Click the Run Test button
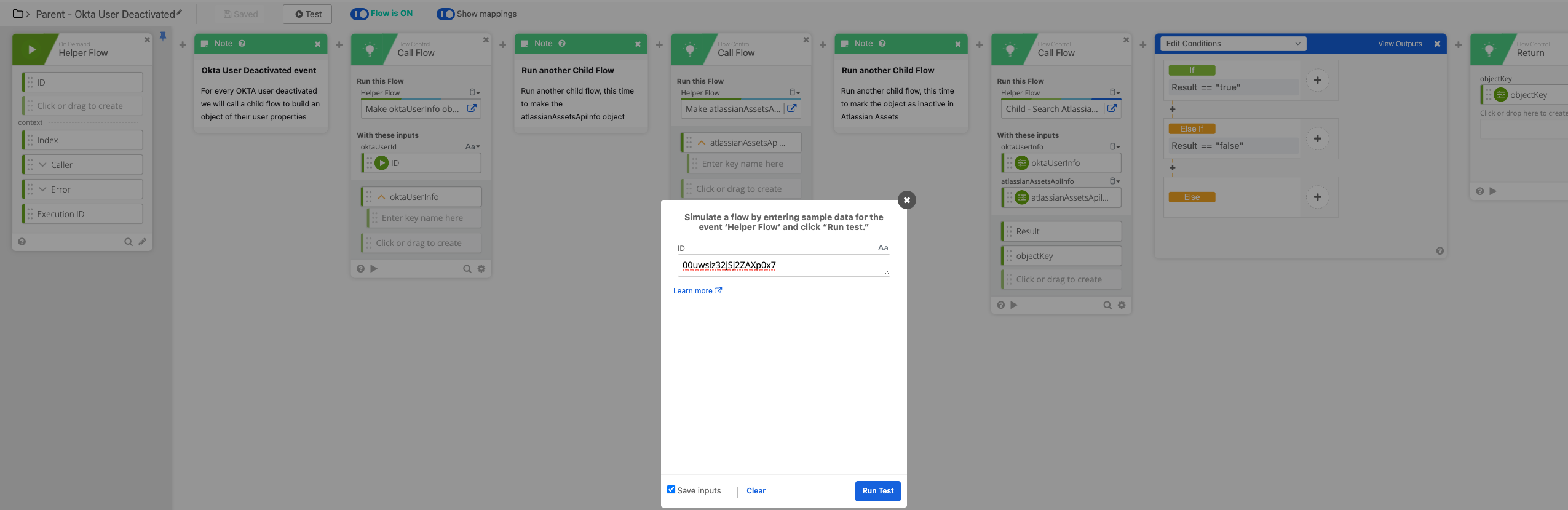The height and width of the screenshot is (510, 1568). (877, 491)
